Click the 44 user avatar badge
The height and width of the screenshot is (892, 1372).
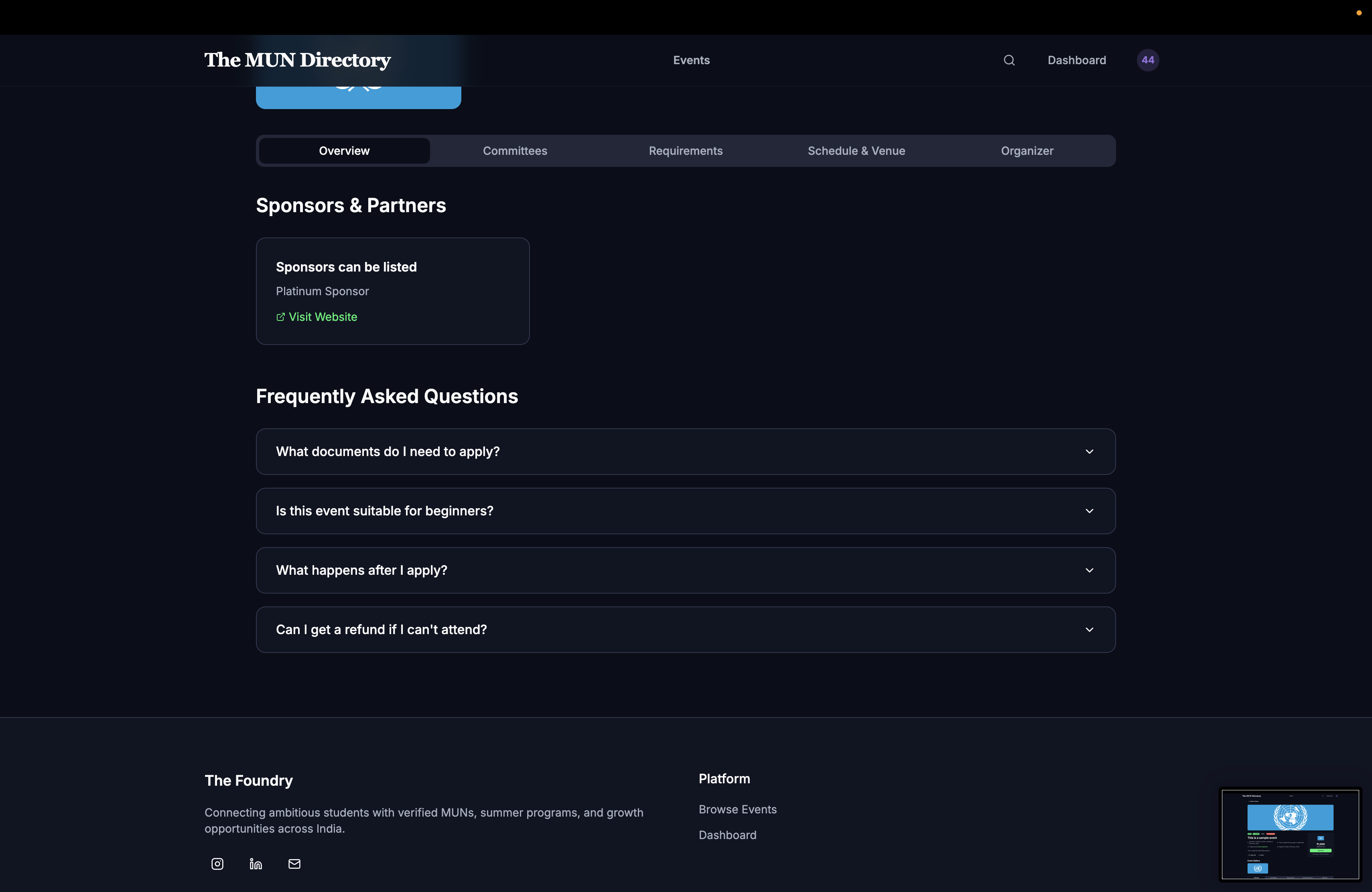click(x=1147, y=60)
